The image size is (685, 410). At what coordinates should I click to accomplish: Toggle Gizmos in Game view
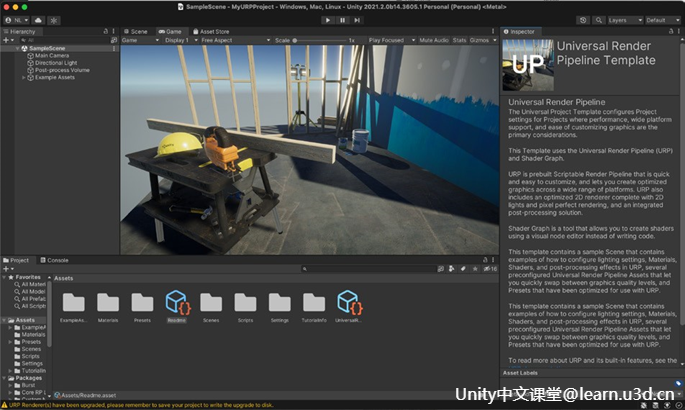click(x=480, y=40)
